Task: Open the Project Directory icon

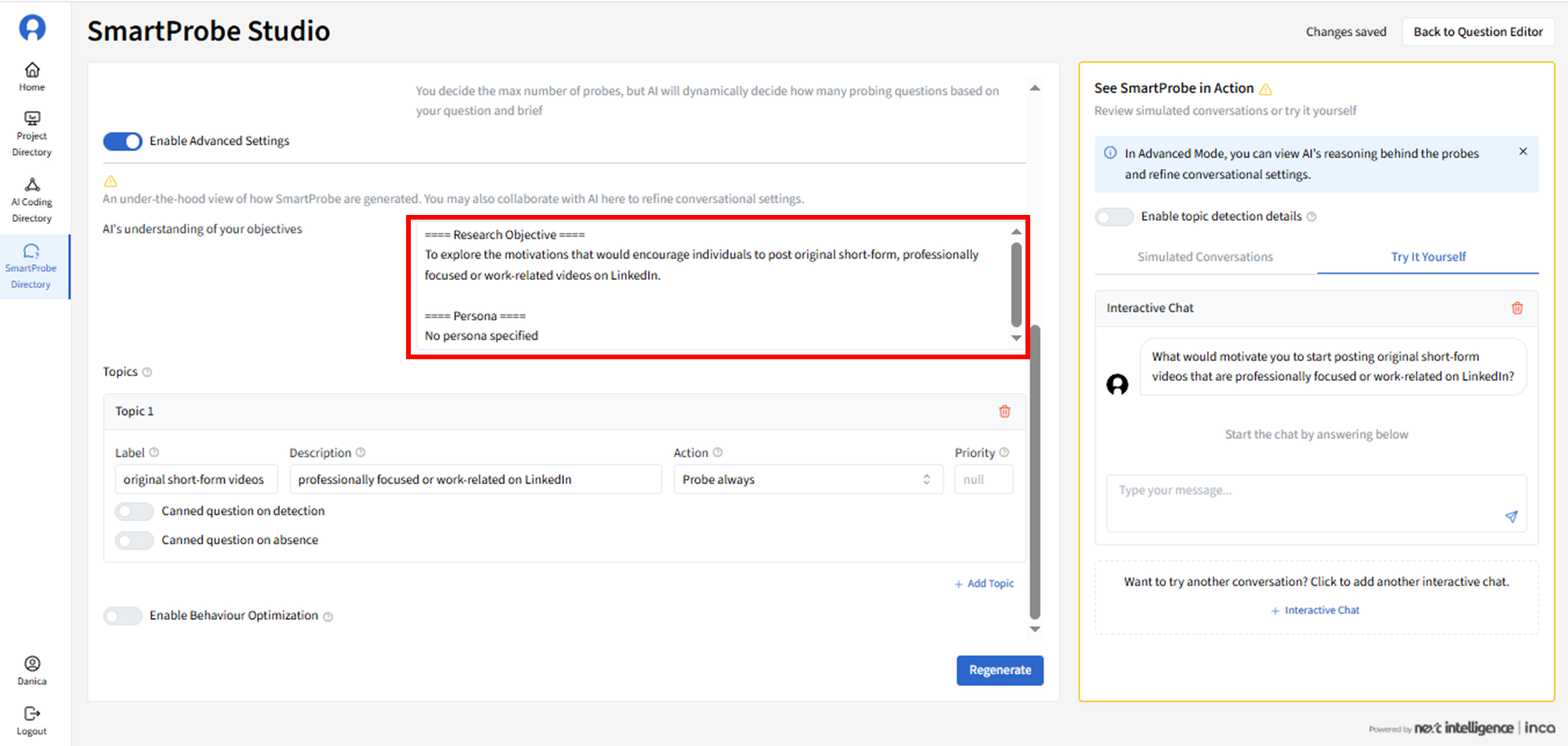Action: 32,118
